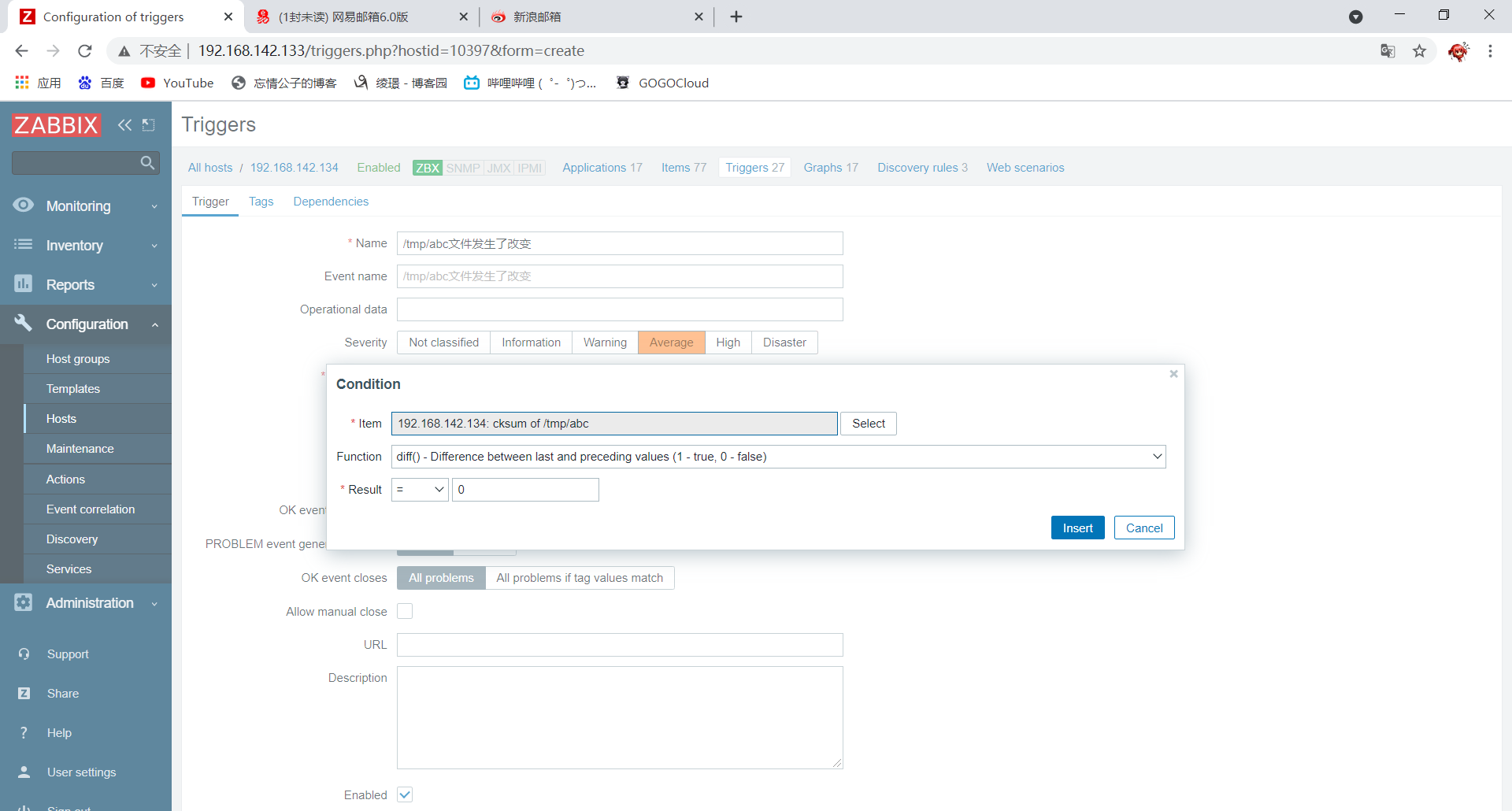Click the not-secure warning triangle icon
The width and height of the screenshot is (1512, 811).
click(124, 51)
